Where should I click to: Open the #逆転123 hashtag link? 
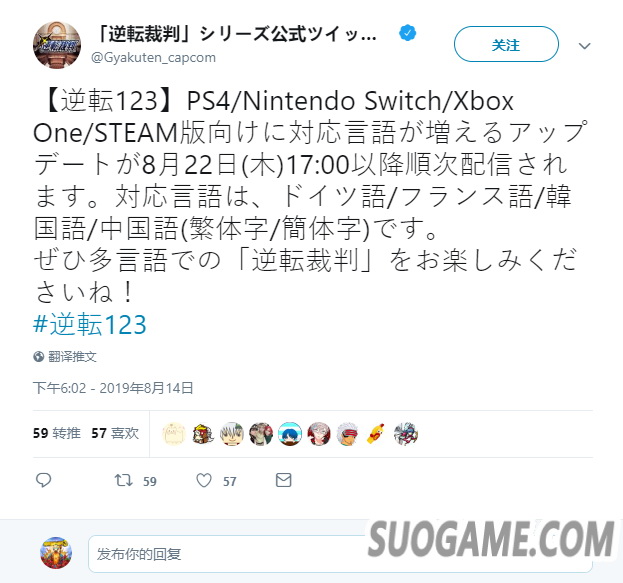(90, 325)
